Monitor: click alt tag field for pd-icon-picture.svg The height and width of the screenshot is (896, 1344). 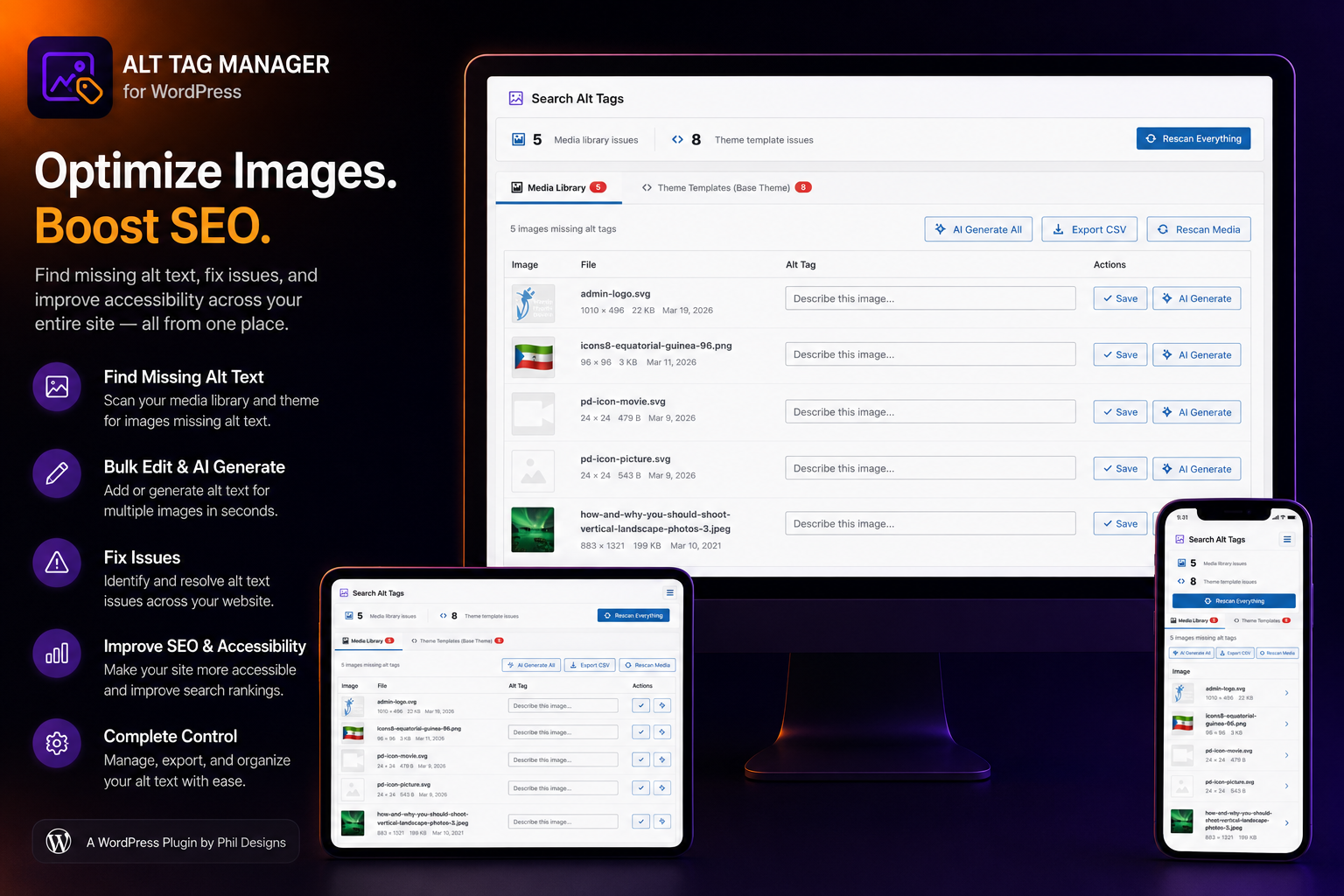pos(930,468)
